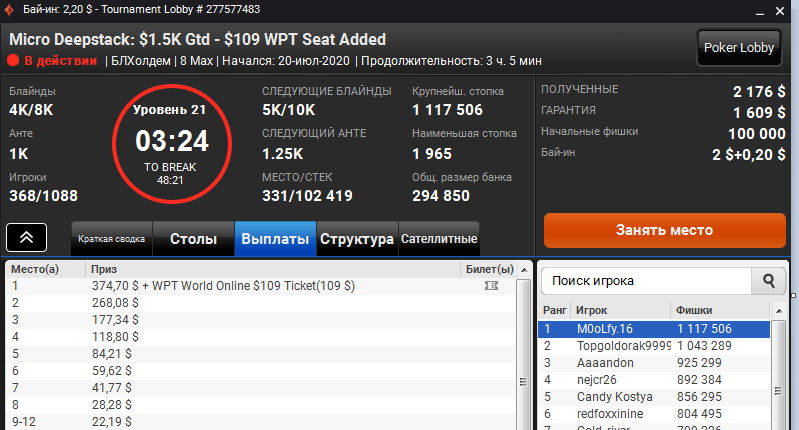Sort players by Игрок column header
Image resolution: width=799 pixels, height=430 pixels.
(x=621, y=310)
